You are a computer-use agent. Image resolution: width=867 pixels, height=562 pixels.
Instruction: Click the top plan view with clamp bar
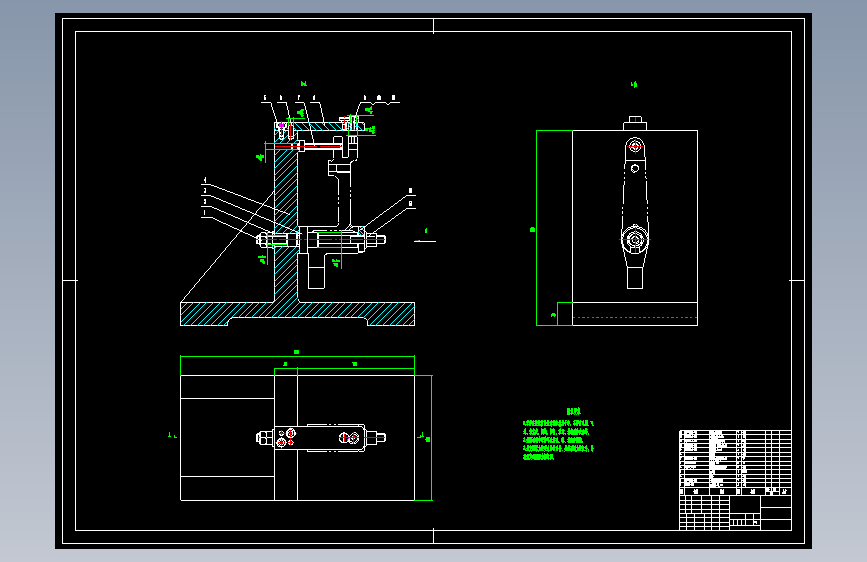tap(297, 437)
